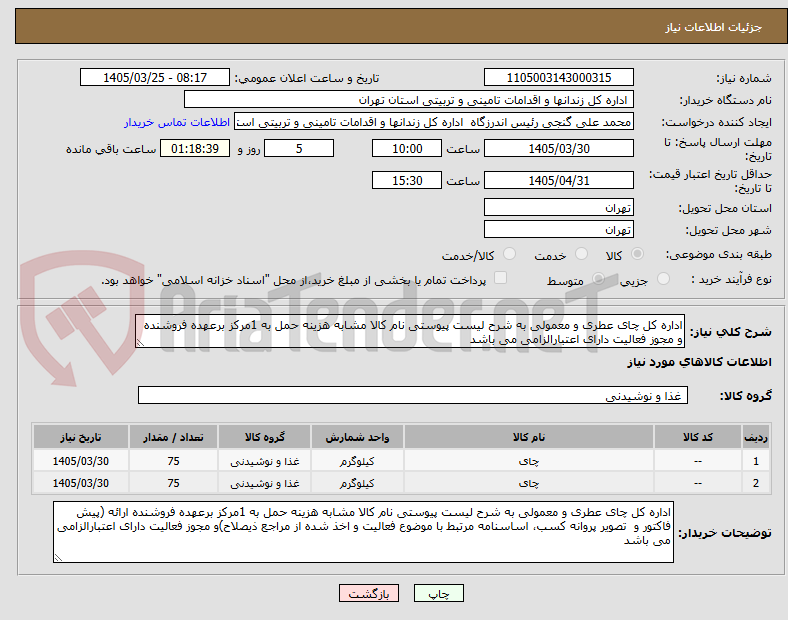Image resolution: width=788 pixels, height=620 pixels.
Task: Click the شهر محل تحویل field تهران
Action: [x=558, y=229]
